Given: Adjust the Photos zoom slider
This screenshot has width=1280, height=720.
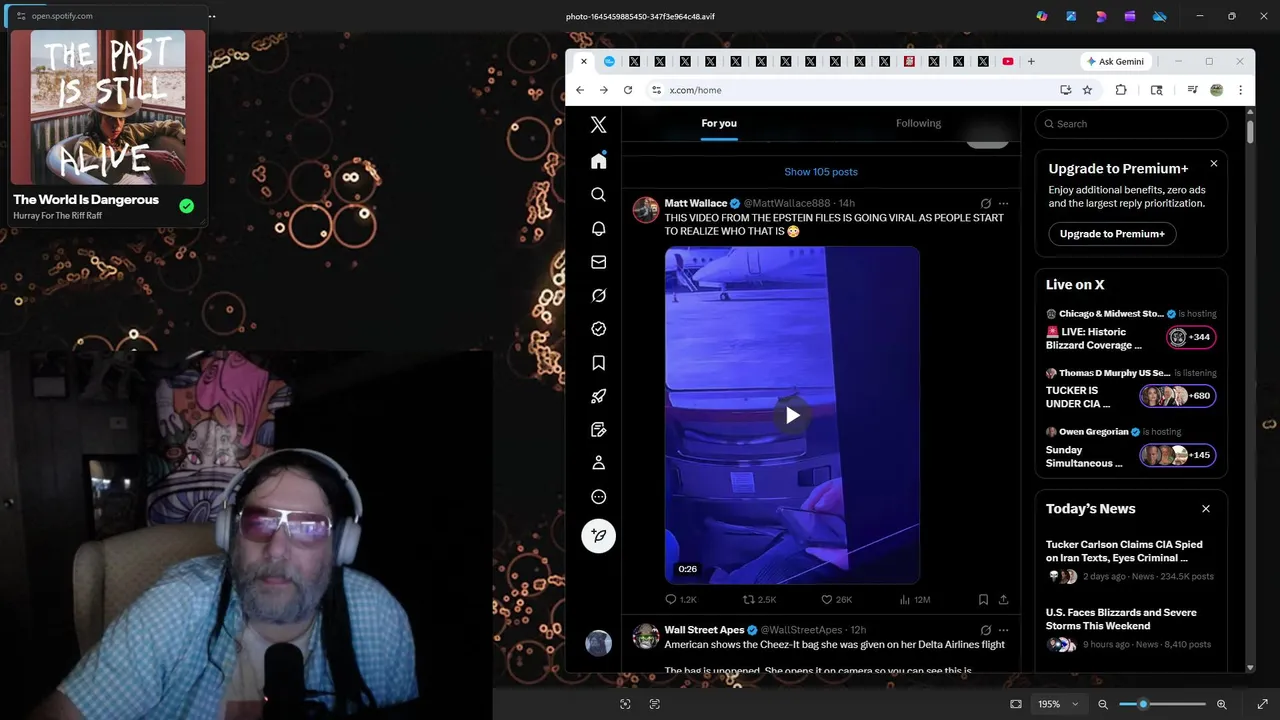Looking at the screenshot, I should coord(1163,704).
